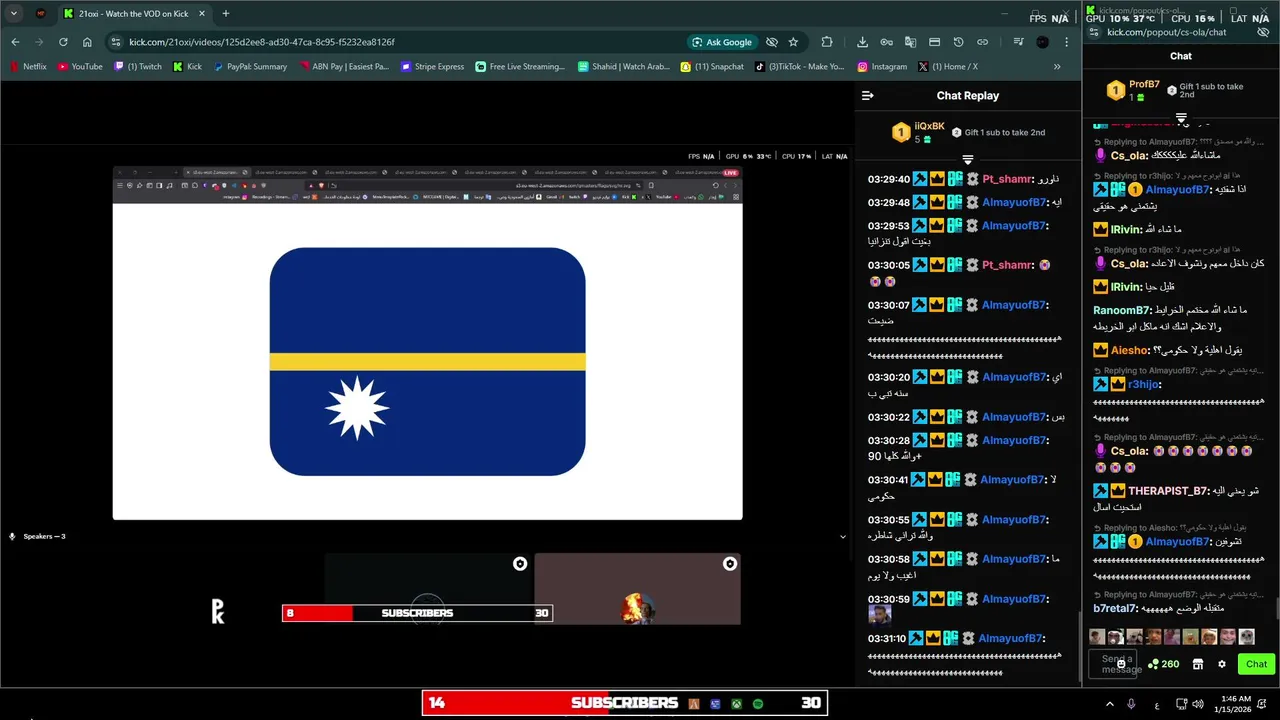Viewport: 1280px width, 720px height.
Task: Open a new browser tab
Action: (225, 14)
